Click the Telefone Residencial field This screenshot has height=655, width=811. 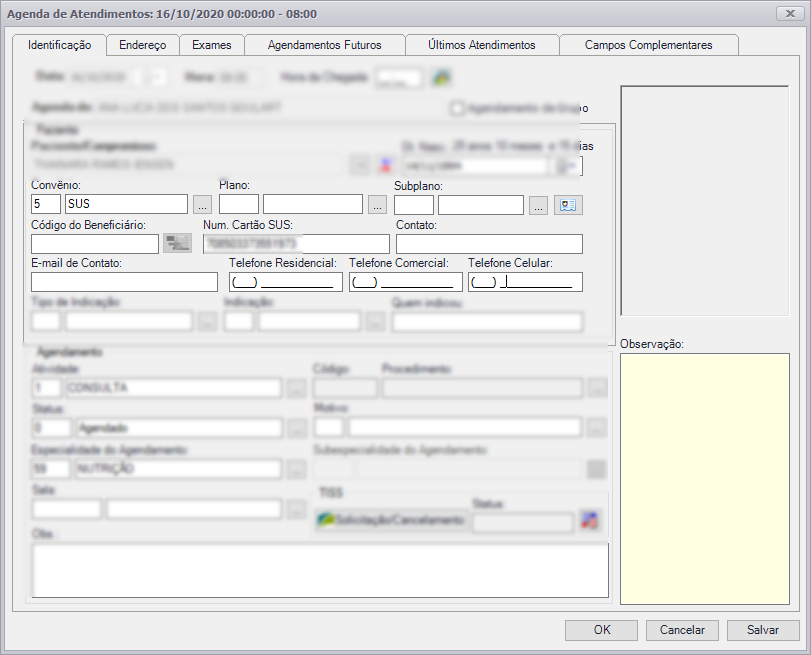(286, 282)
